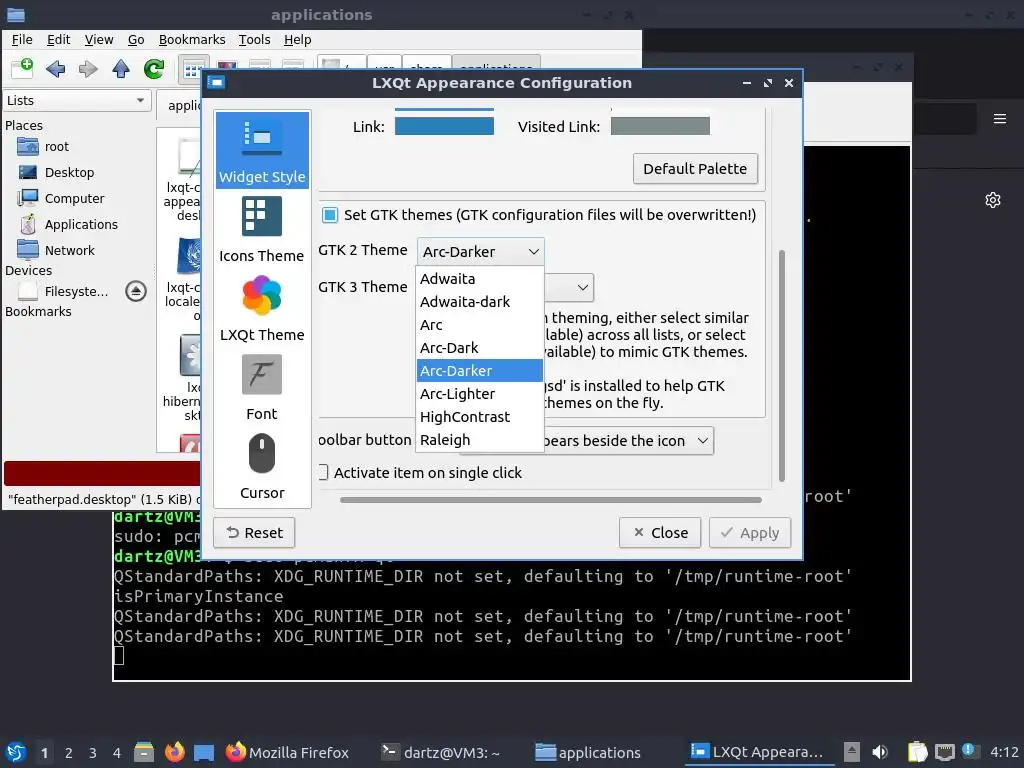Image resolution: width=1024 pixels, height=768 pixels.
Task: Click Link color swatch
Action: click(444, 126)
